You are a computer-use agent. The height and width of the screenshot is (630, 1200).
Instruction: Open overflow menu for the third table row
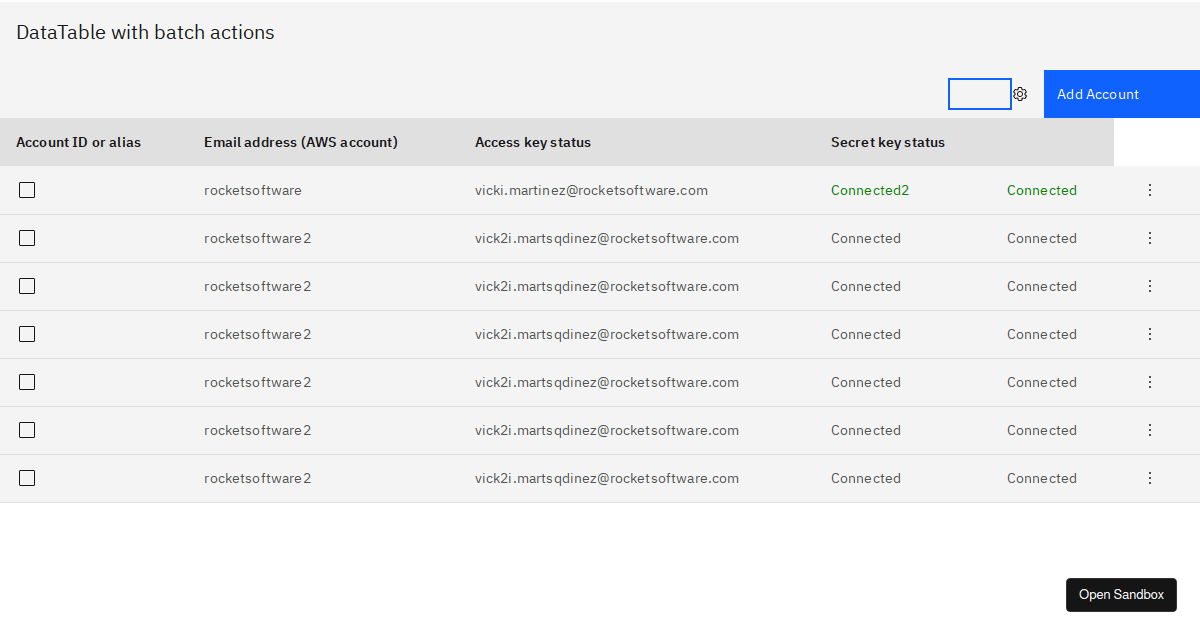1150,286
